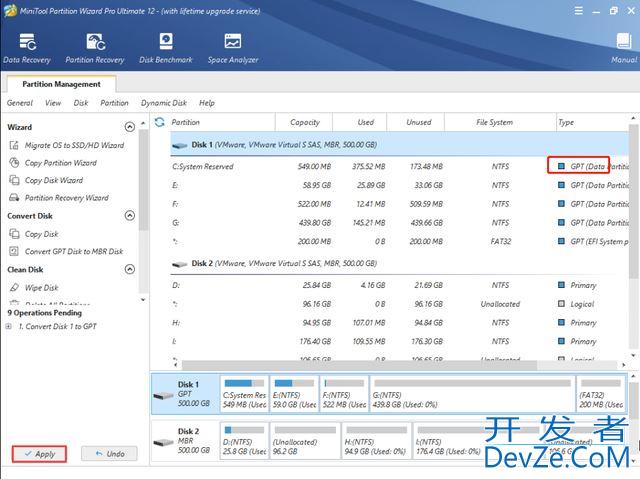Open the Disk menu
This screenshot has width=640, height=479.
coord(81,103)
